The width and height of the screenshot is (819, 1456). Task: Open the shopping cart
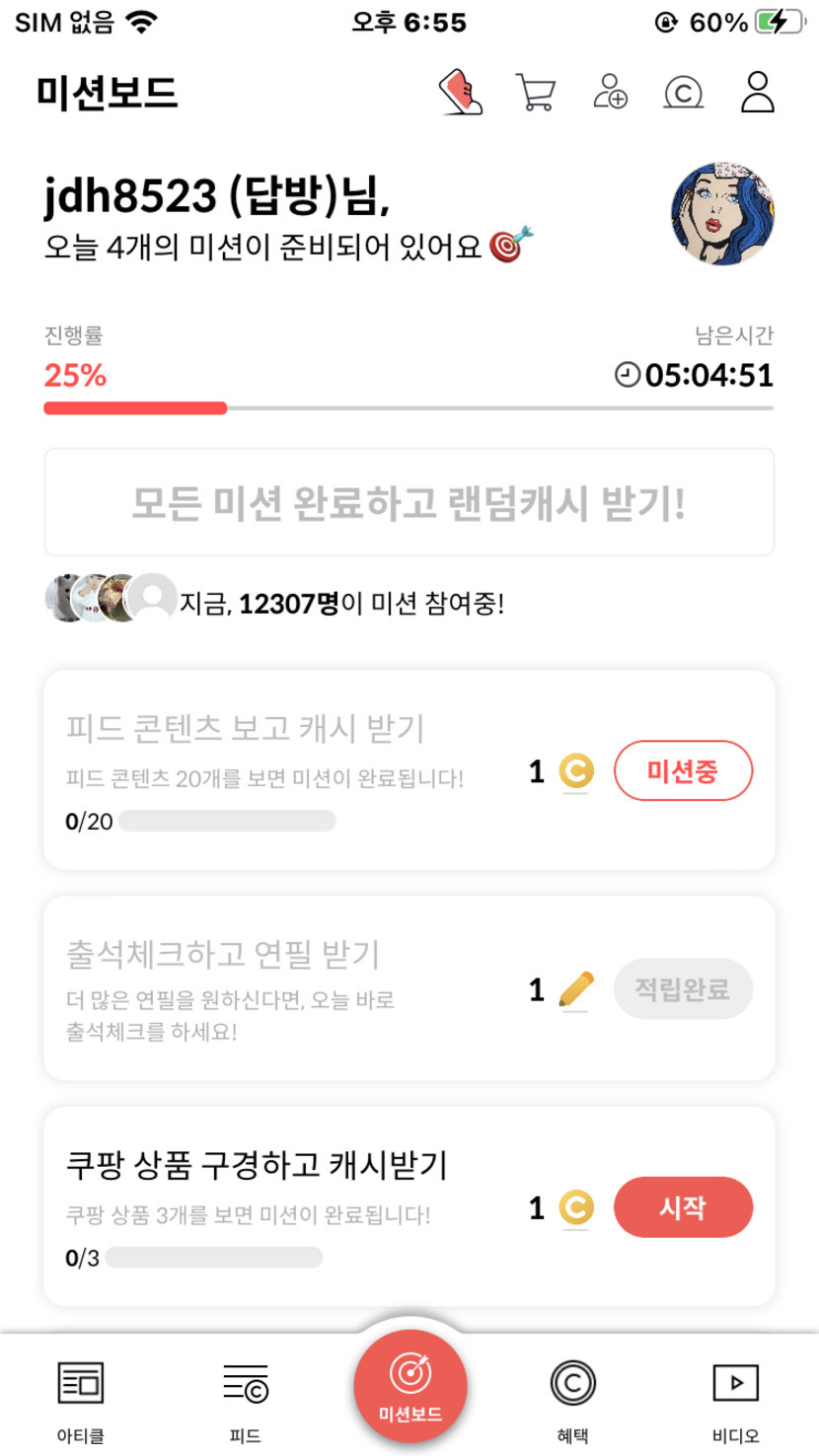point(535,94)
